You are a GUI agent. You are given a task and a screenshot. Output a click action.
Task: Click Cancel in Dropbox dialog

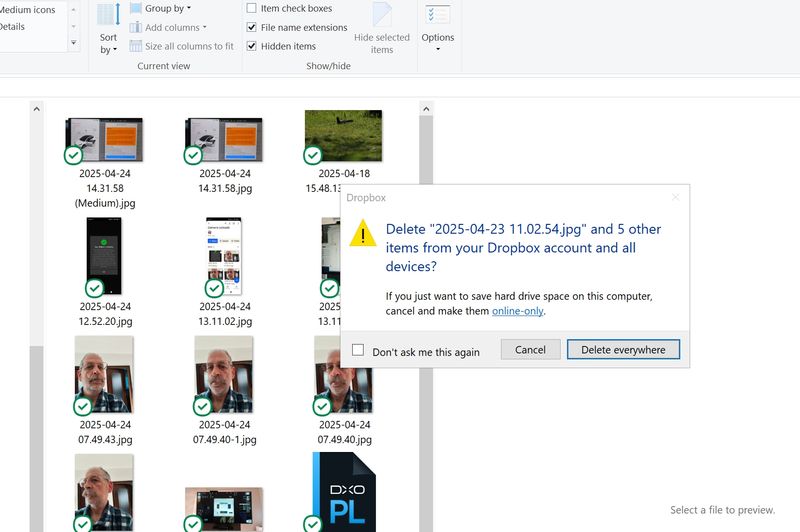(531, 350)
